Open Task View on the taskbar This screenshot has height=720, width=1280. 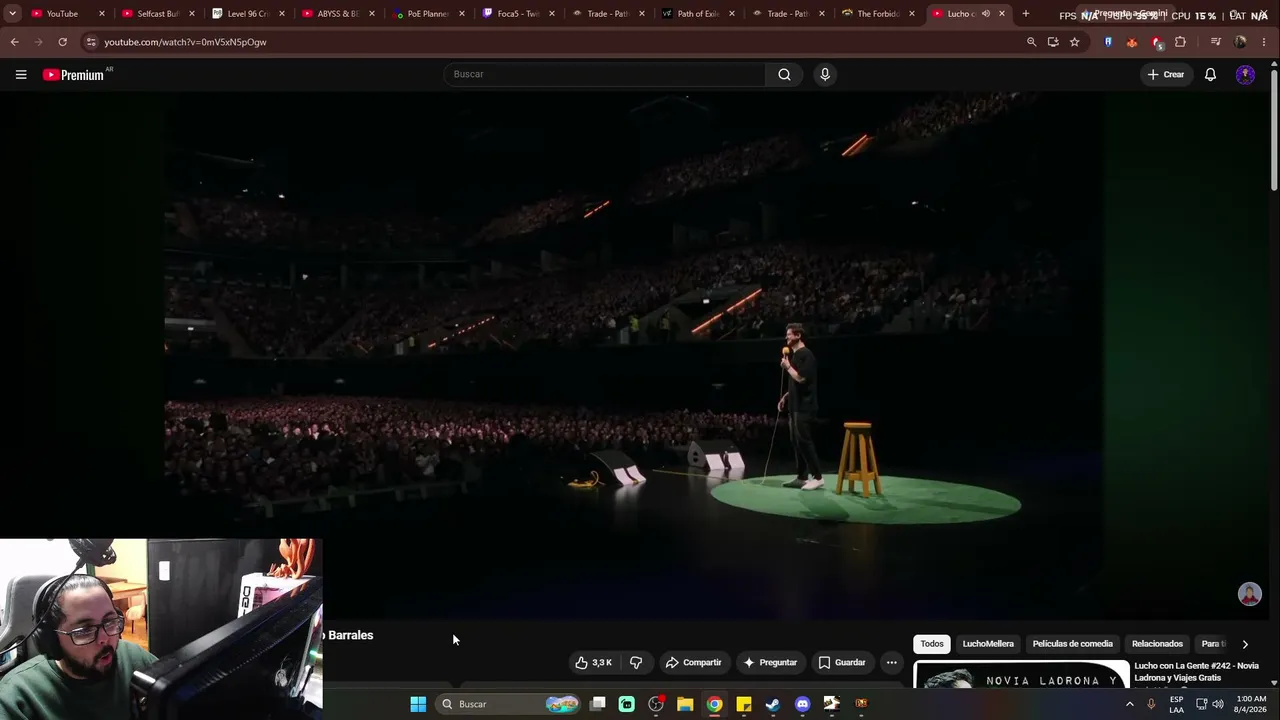598,704
